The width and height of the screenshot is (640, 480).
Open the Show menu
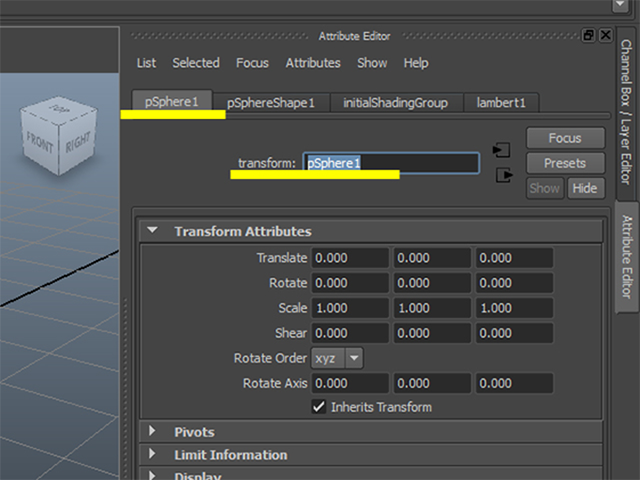(372, 63)
